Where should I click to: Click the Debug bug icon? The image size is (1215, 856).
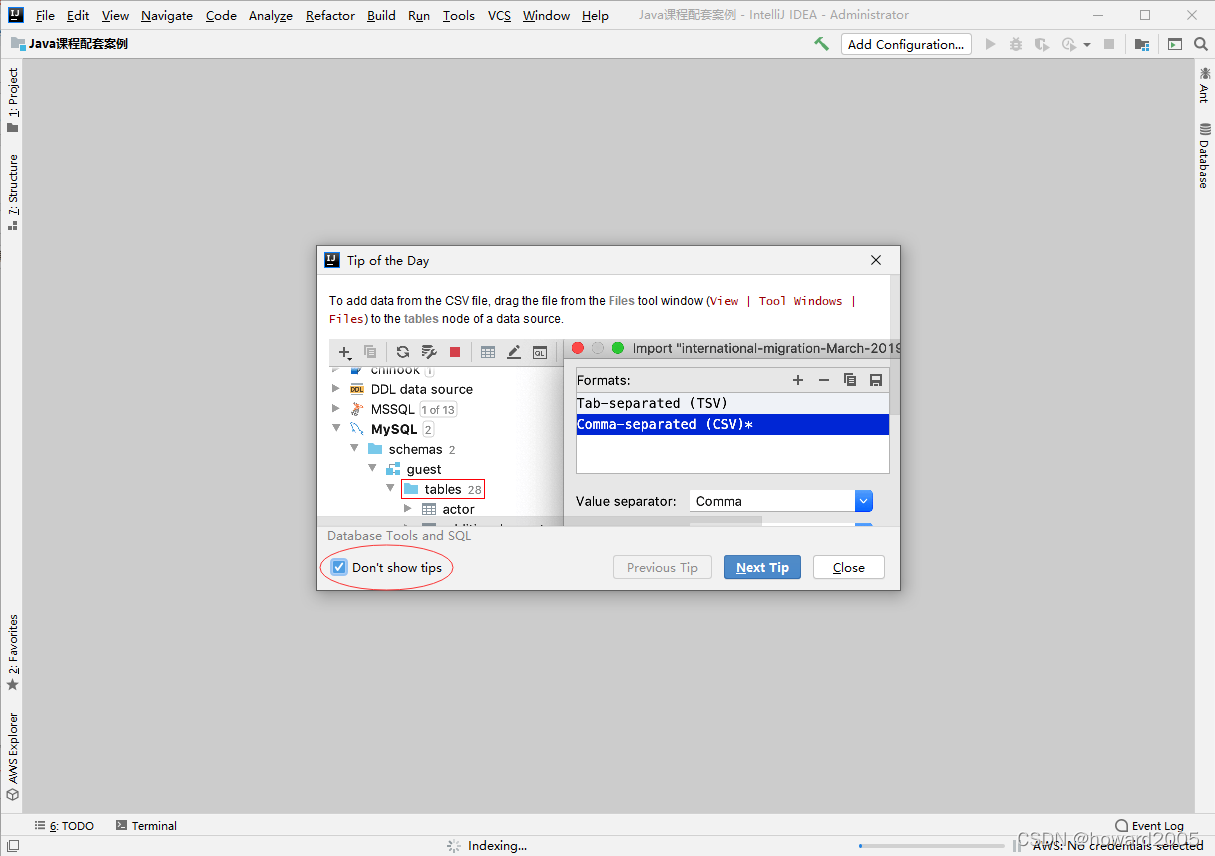[x=1016, y=44]
